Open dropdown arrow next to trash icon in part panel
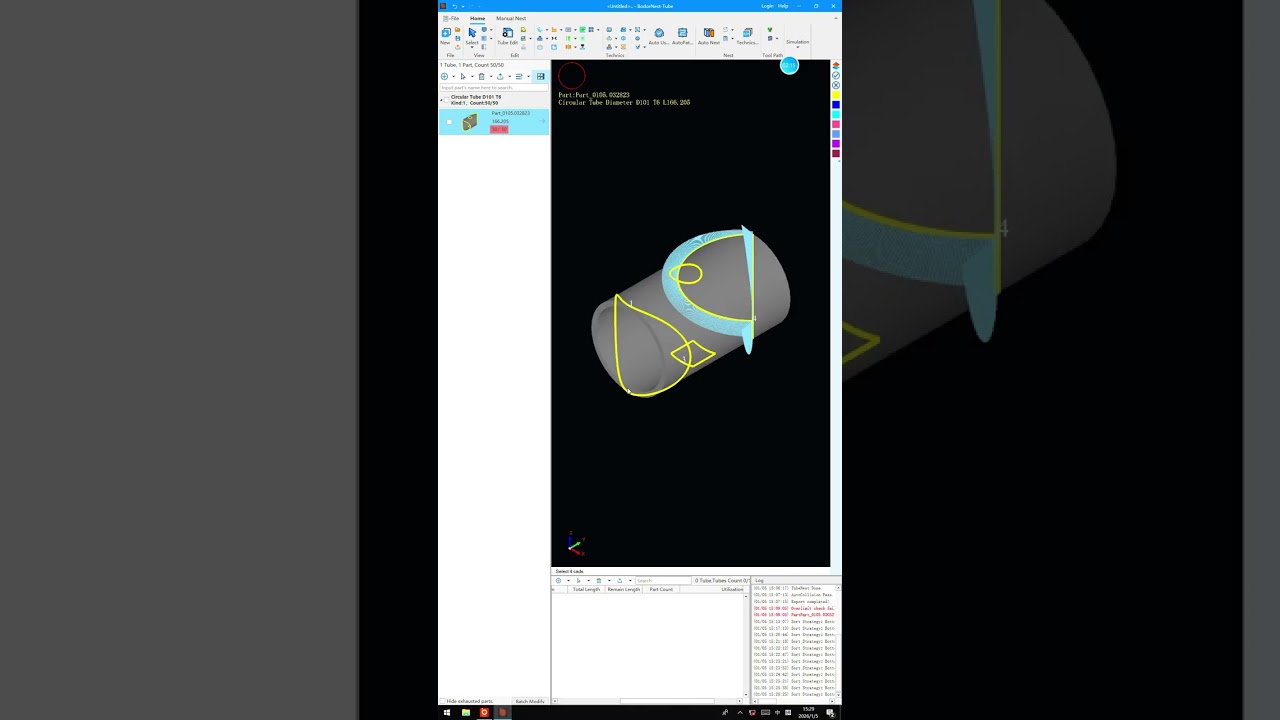 (x=491, y=76)
